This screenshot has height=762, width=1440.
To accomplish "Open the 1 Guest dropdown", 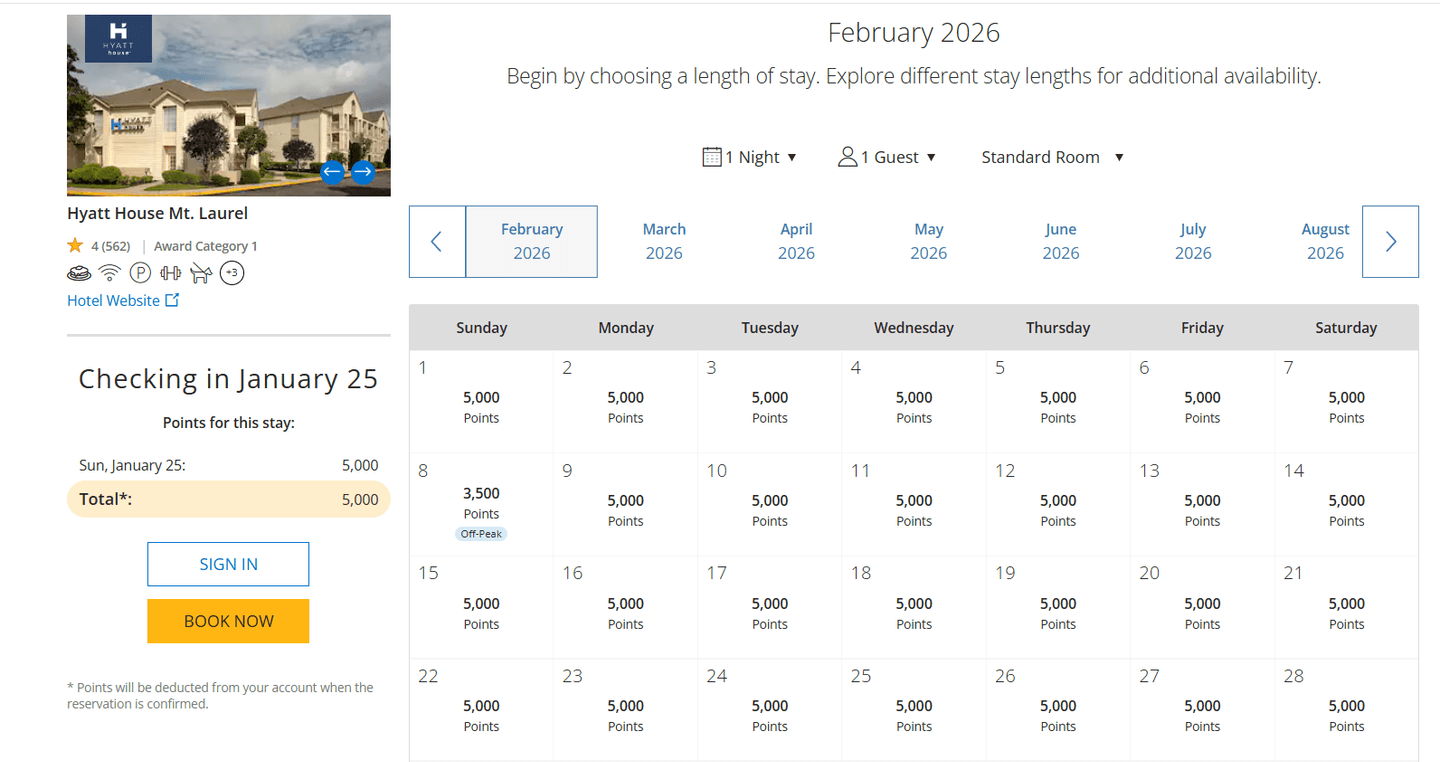I will pos(888,156).
